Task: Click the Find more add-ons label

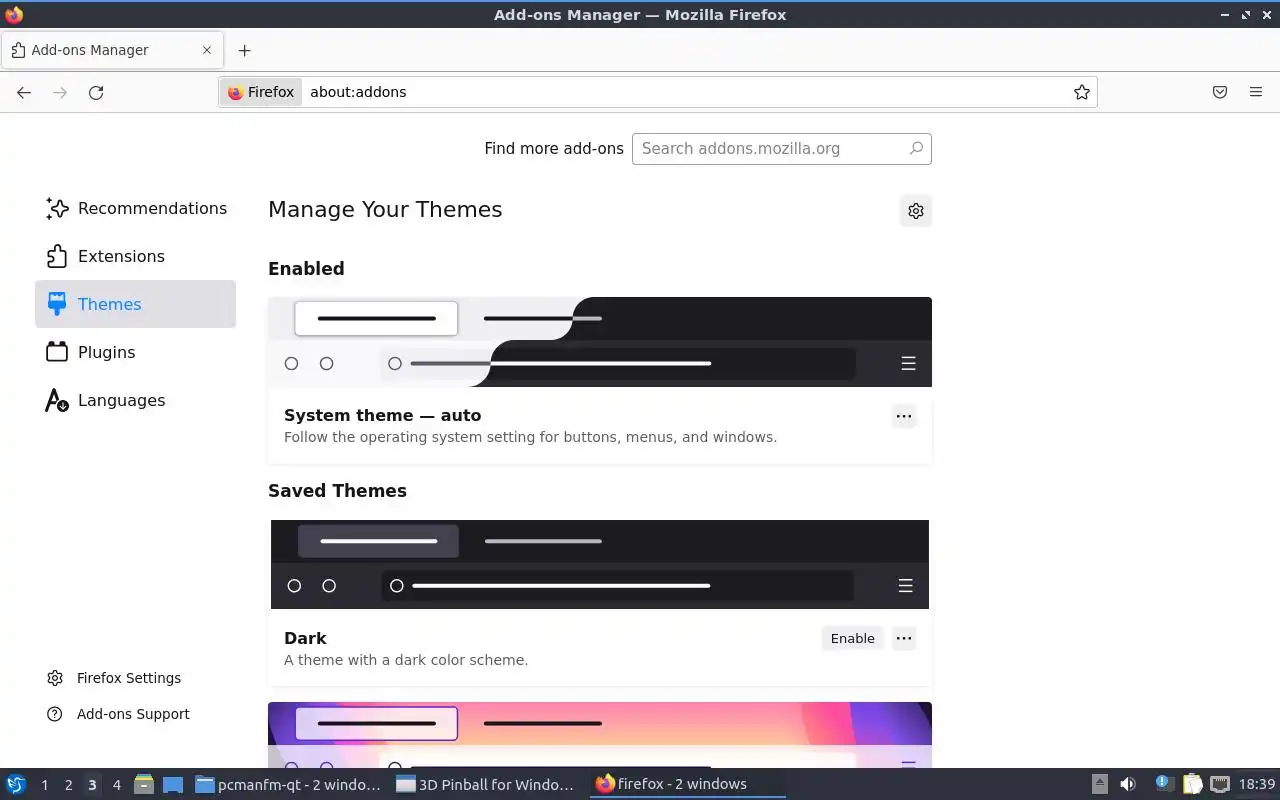Action: click(x=554, y=148)
